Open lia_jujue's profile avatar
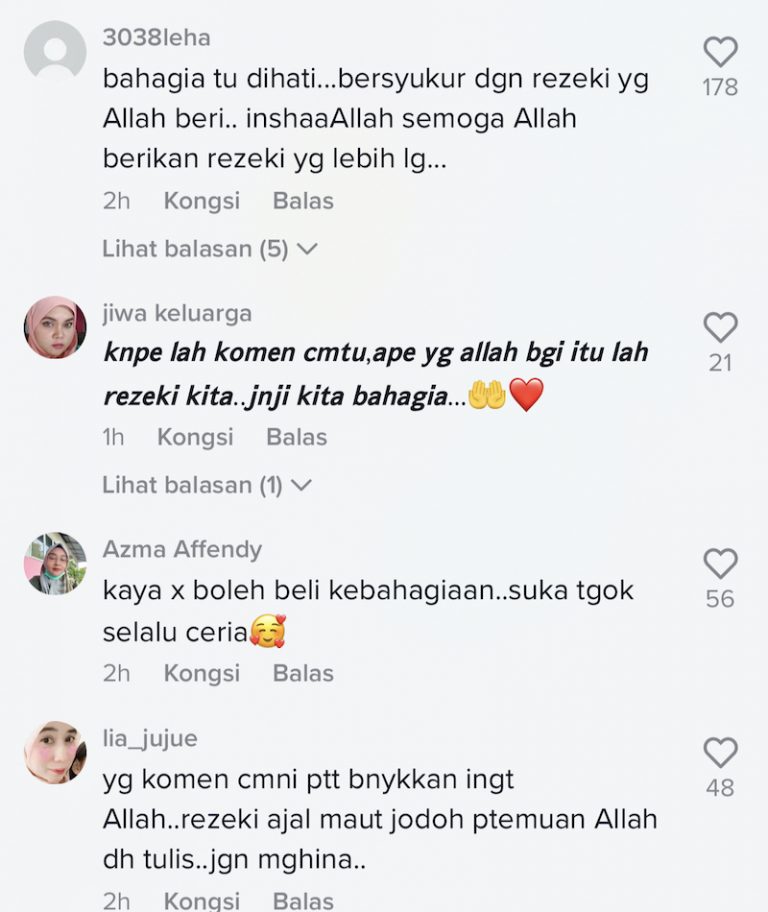This screenshot has height=912, width=768. point(55,753)
